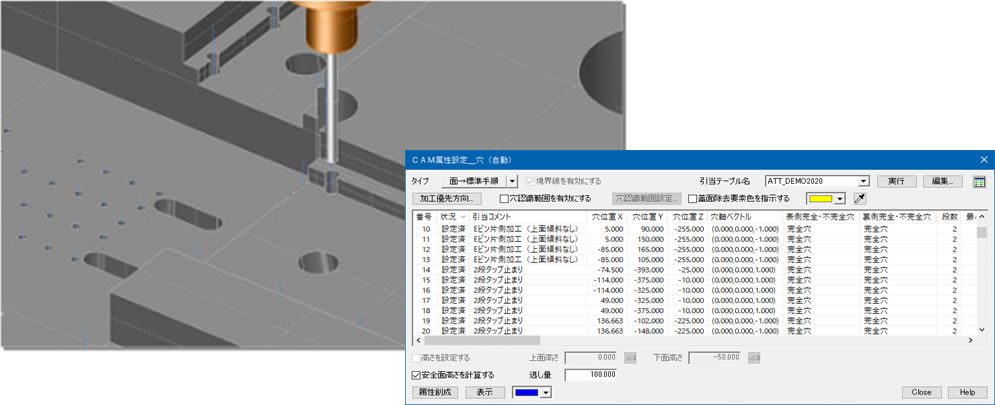995x405 pixels.
Task: Open the blue color dropdown next to 表示
Action: tap(546, 392)
